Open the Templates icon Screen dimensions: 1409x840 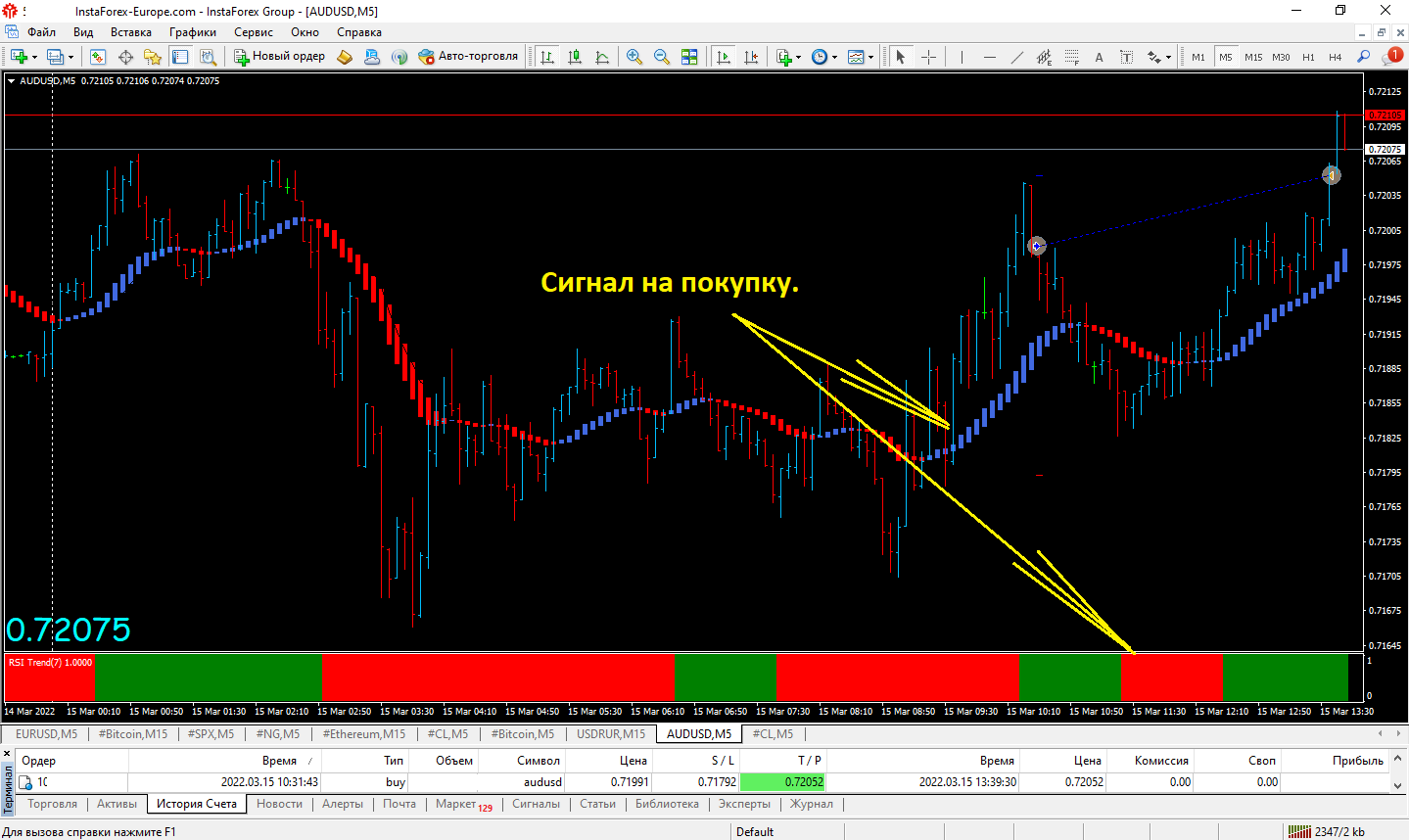coord(856,57)
